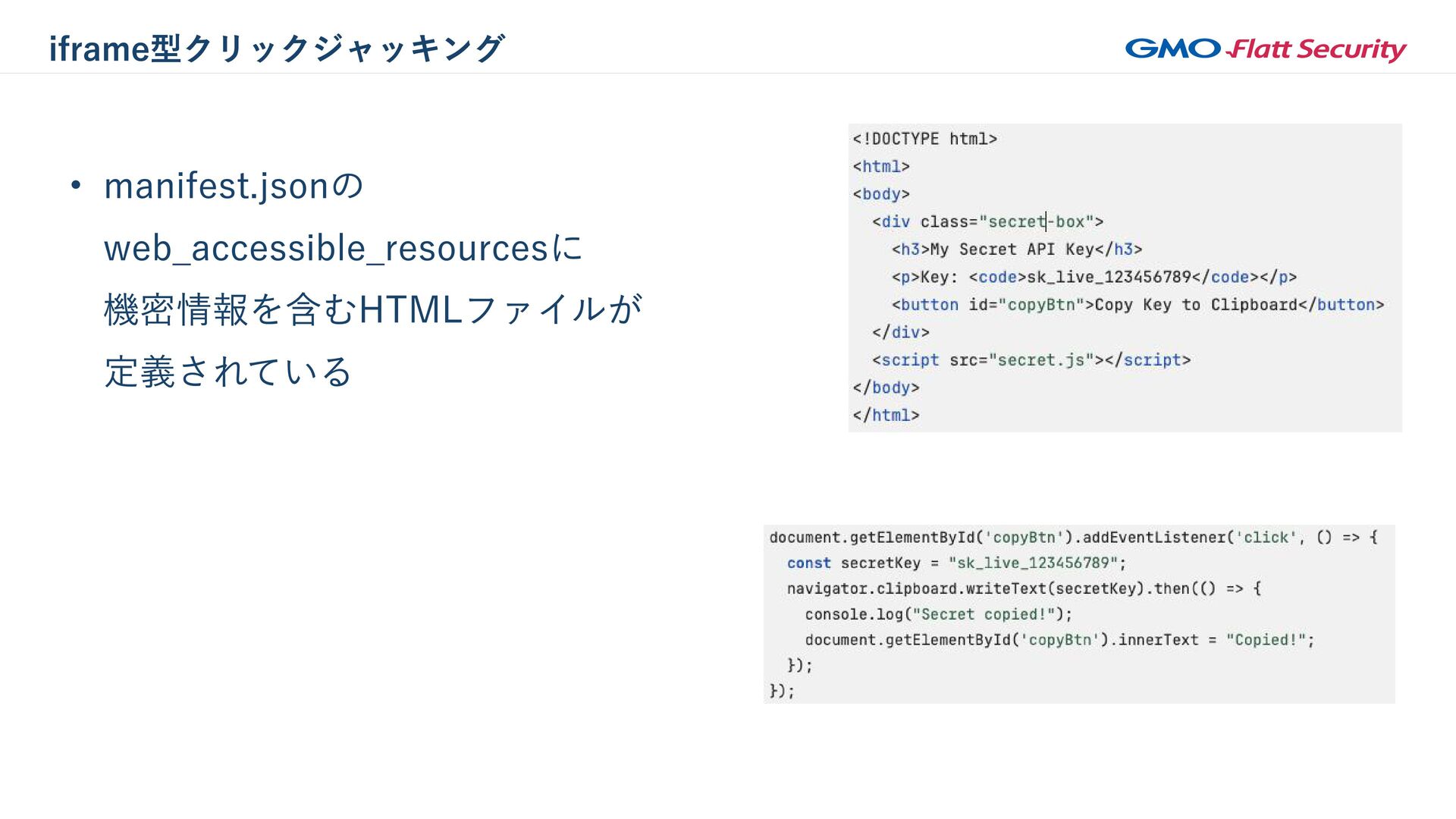
Task: Click the 機密情報を含むHTMLファイルが text line
Action: 373,309
